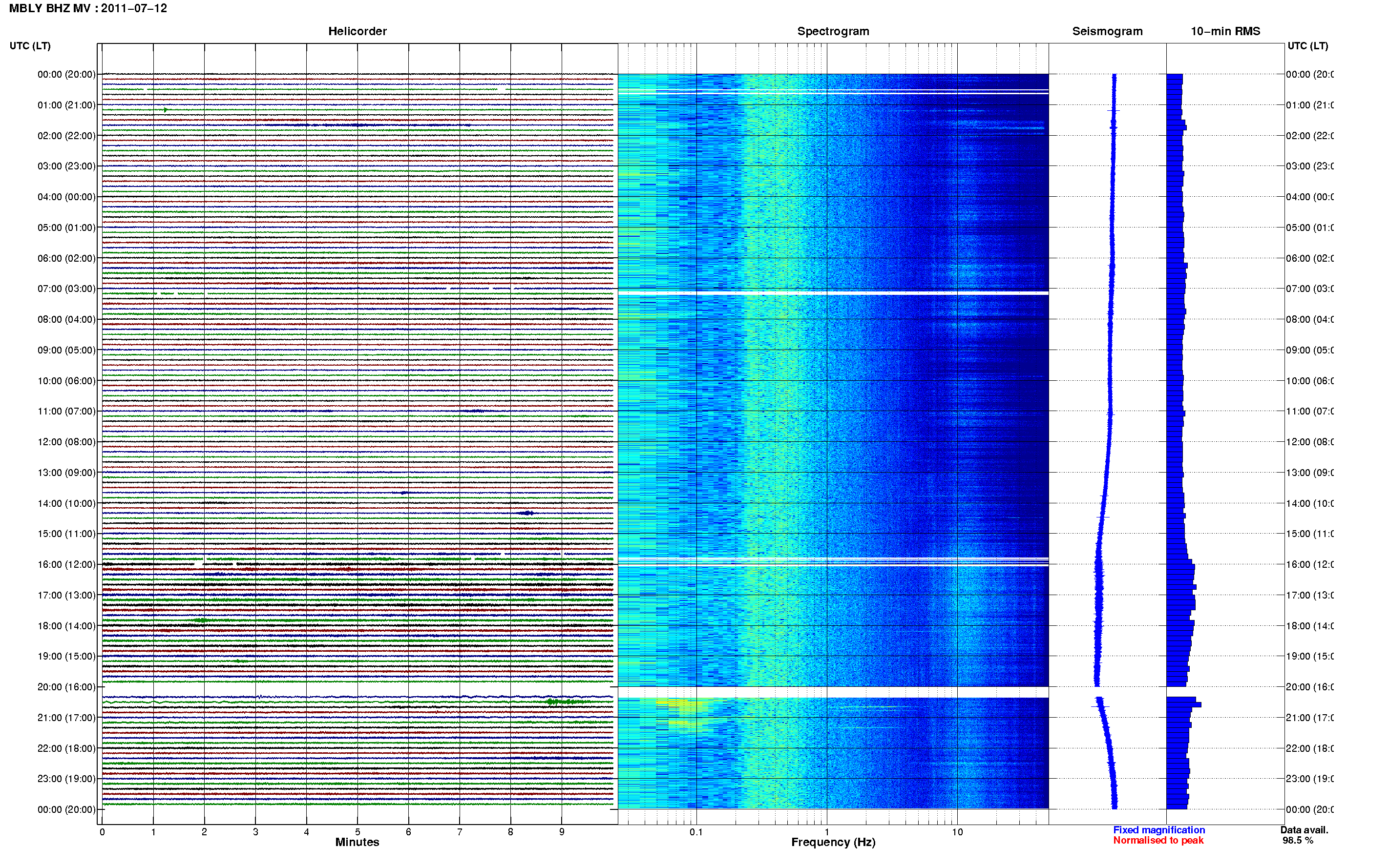Image resolution: width=1389 pixels, height=868 pixels.
Task: Select the red 'Normalised to peak' legend text
Action: [x=1158, y=841]
